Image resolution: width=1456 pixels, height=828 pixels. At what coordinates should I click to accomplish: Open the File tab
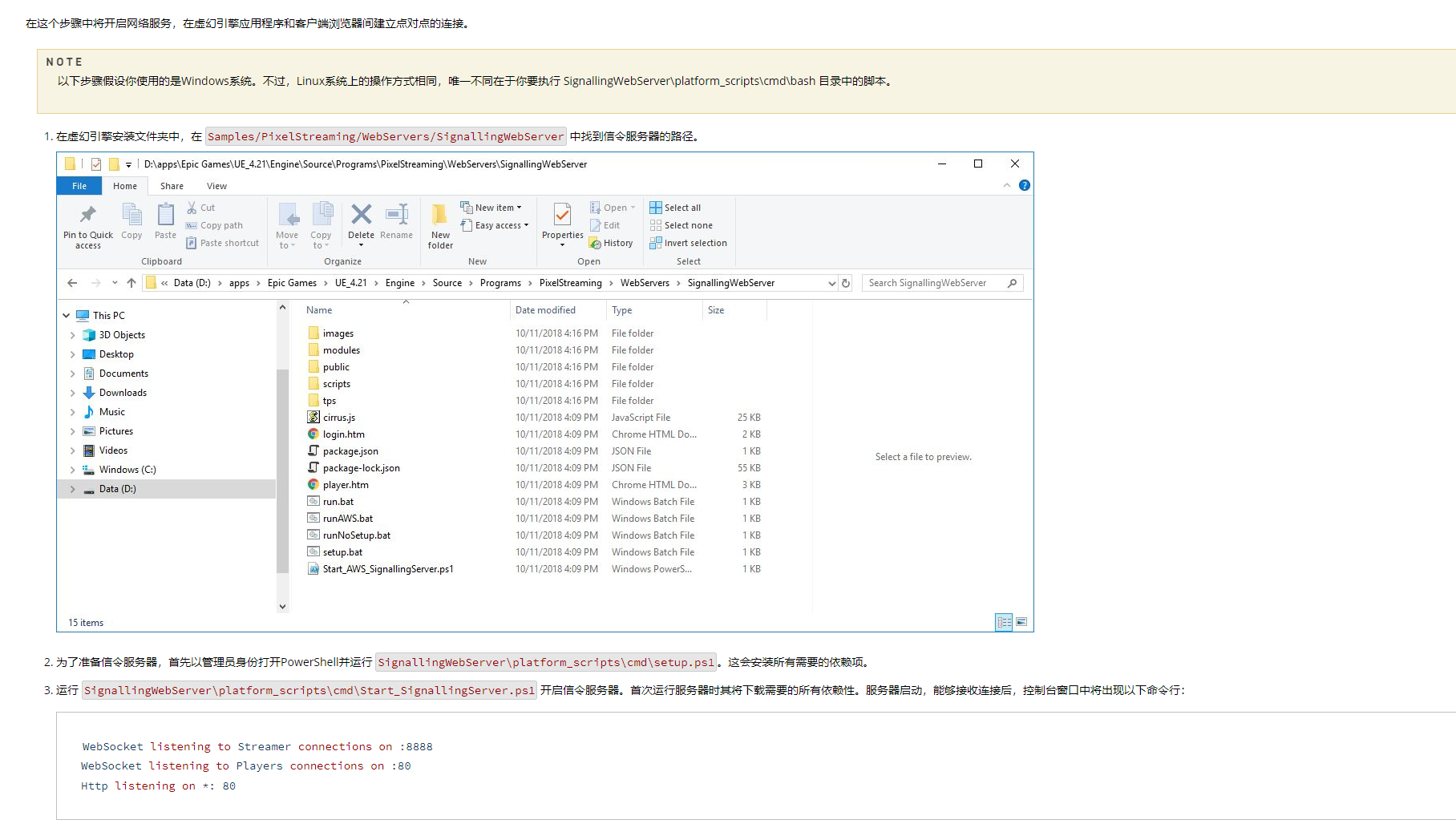click(x=79, y=186)
